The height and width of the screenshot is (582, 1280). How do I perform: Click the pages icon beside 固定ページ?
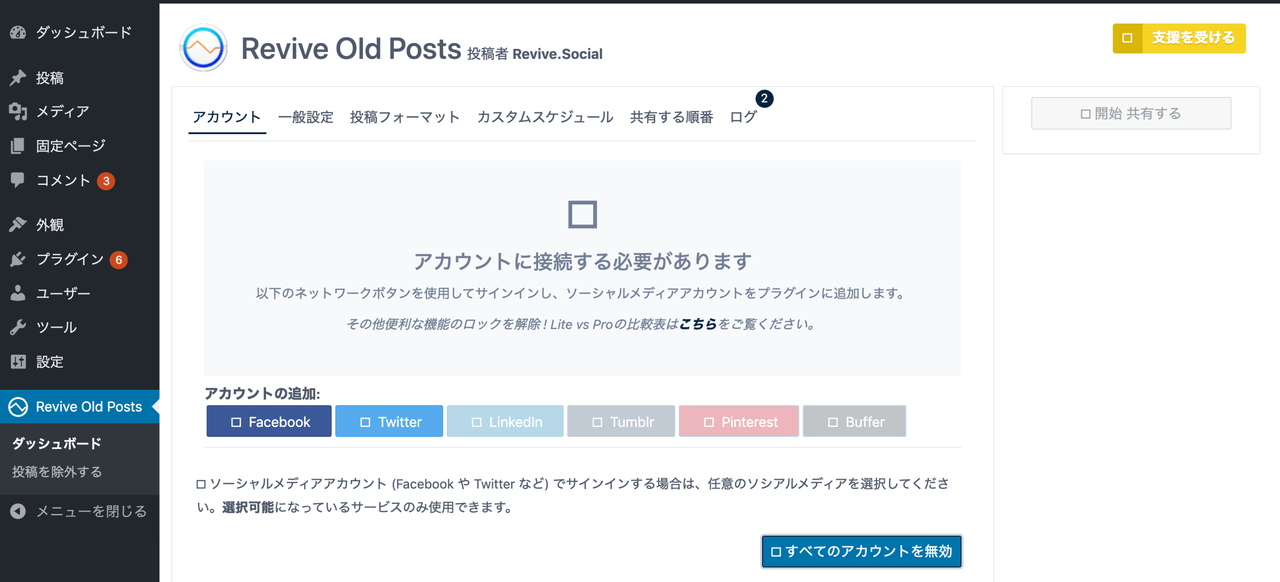pyautogui.click(x=17, y=146)
